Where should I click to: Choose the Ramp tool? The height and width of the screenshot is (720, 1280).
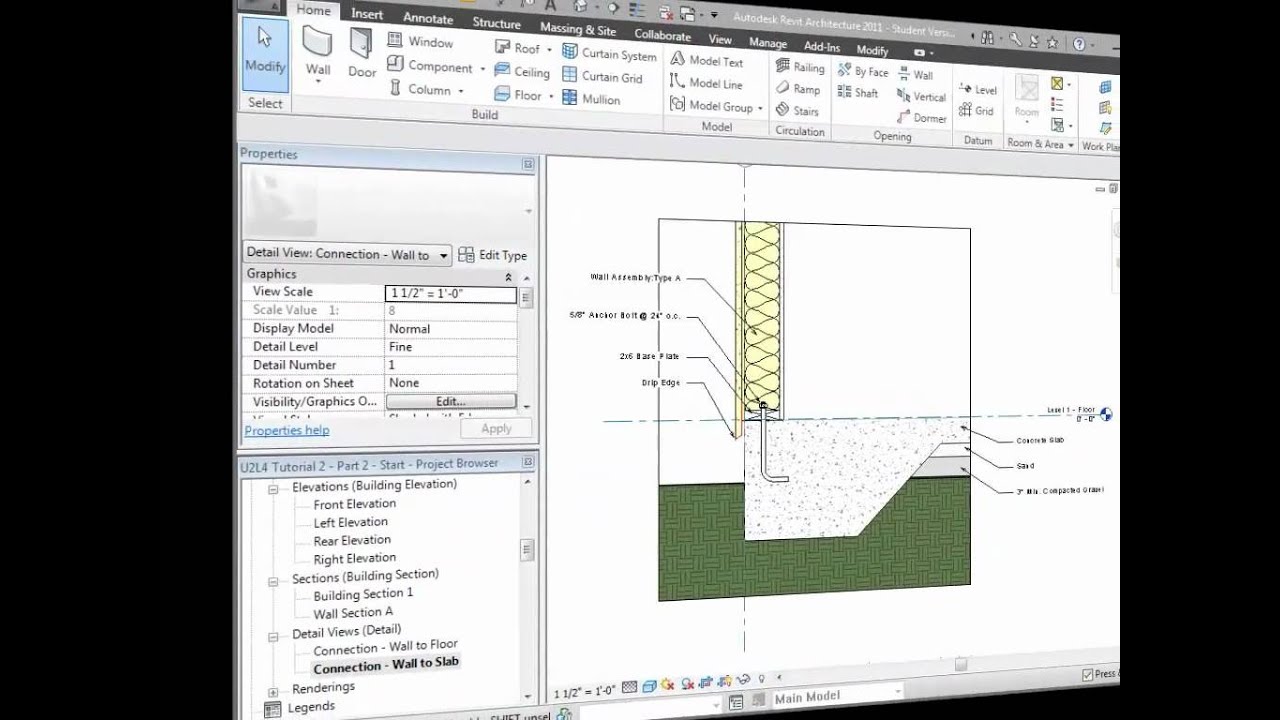(x=798, y=89)
